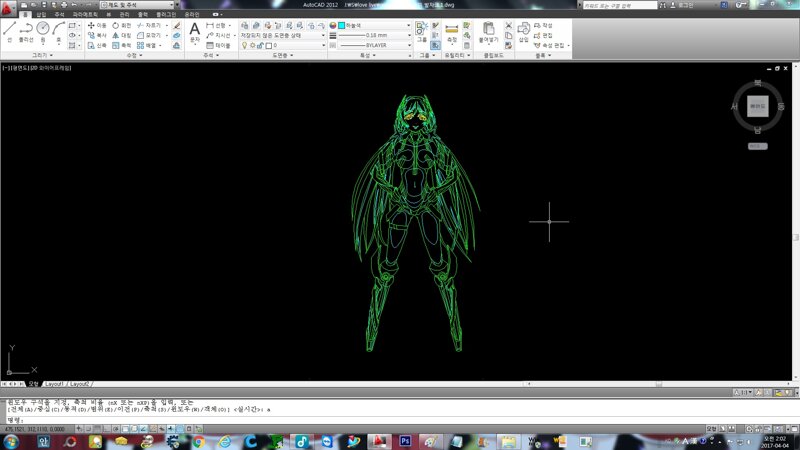The width and height of the screenshot is (800, 450).
Task: Click the Stretch (신축) tool
Action: (x=97, y=45)
